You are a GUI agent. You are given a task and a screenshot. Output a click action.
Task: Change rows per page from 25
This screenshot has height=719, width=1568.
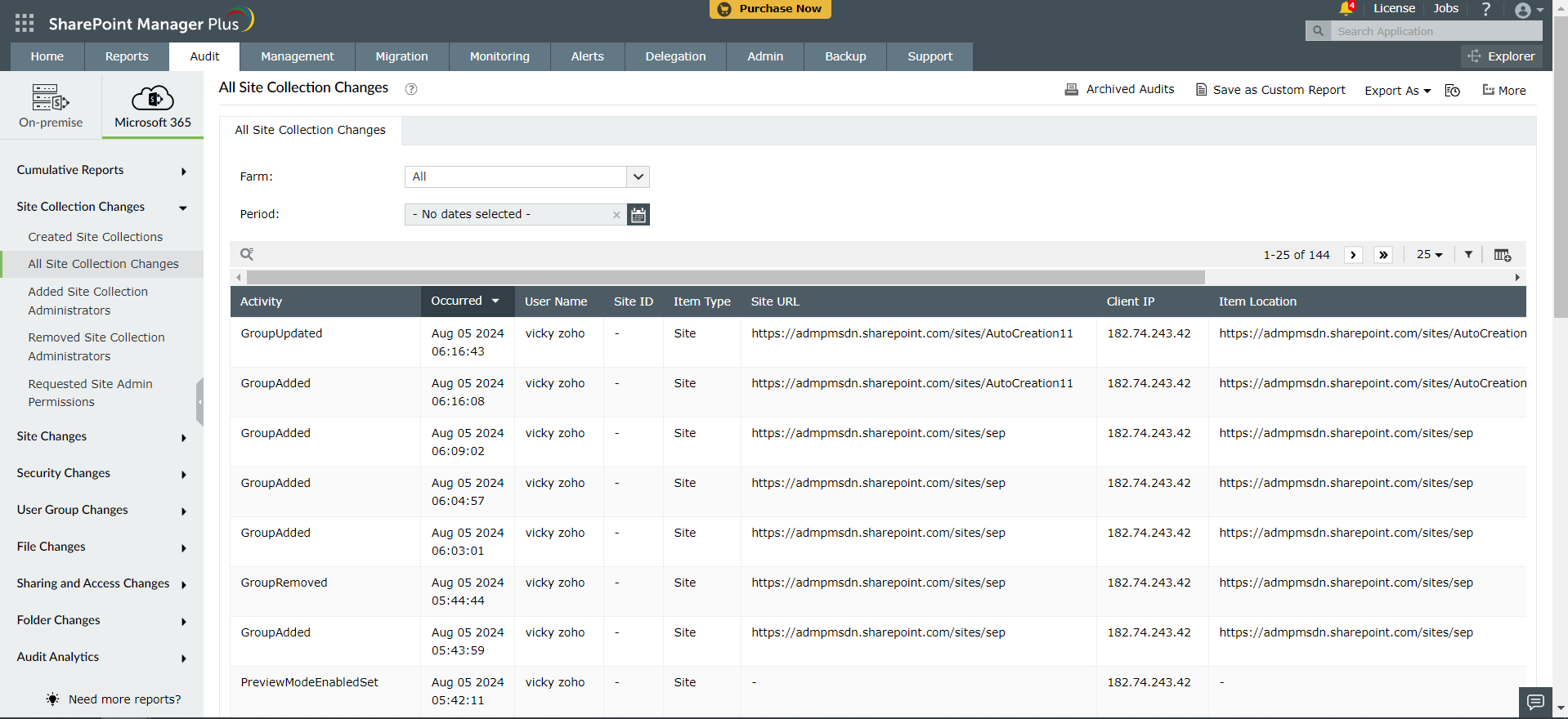pos(1429,255)
